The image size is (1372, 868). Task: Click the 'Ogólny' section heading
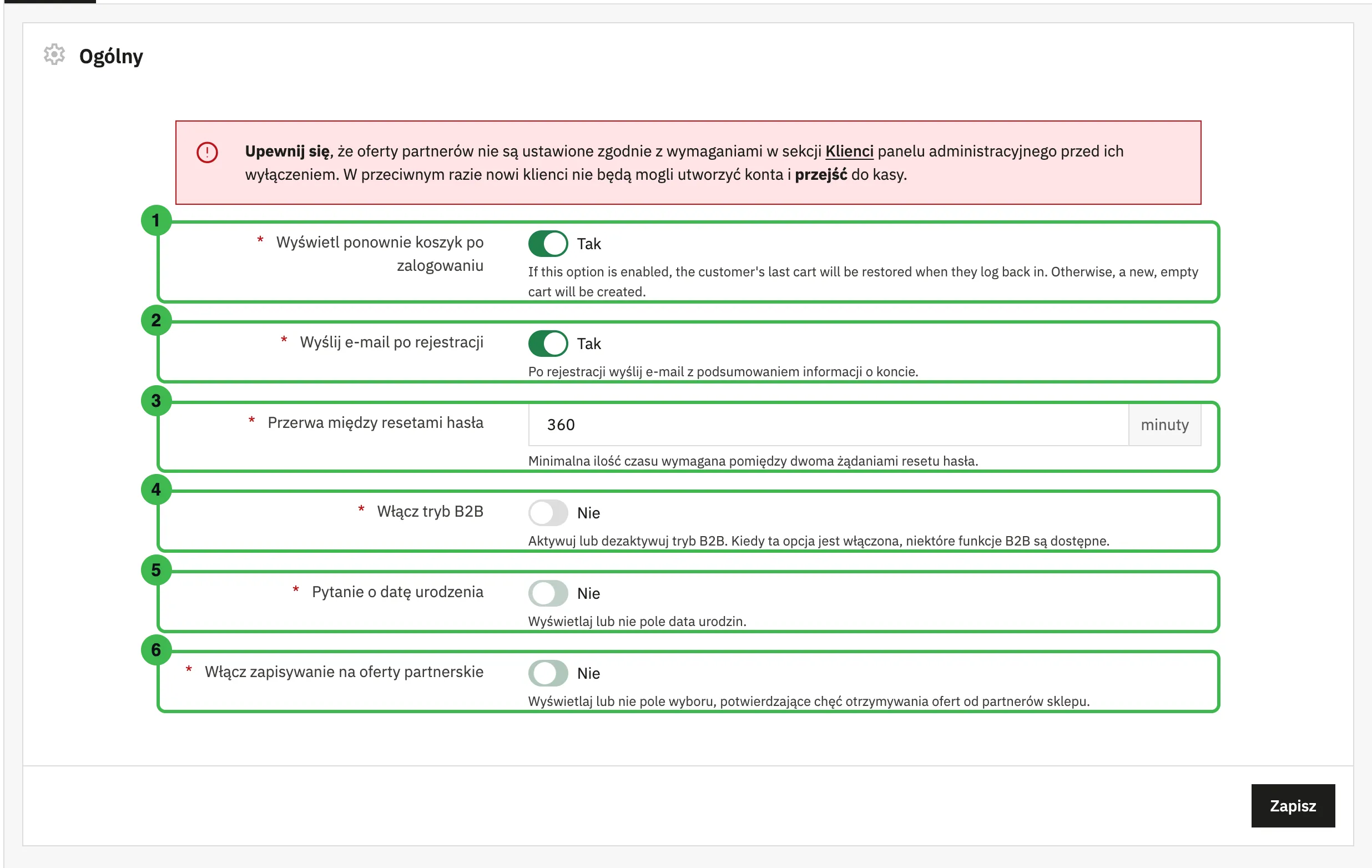111,56
